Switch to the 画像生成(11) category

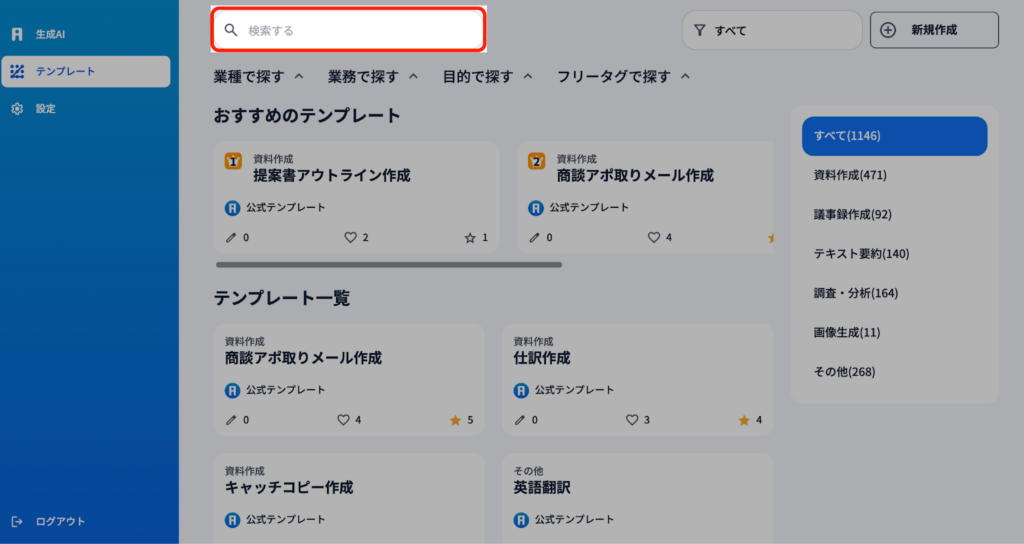847,332
